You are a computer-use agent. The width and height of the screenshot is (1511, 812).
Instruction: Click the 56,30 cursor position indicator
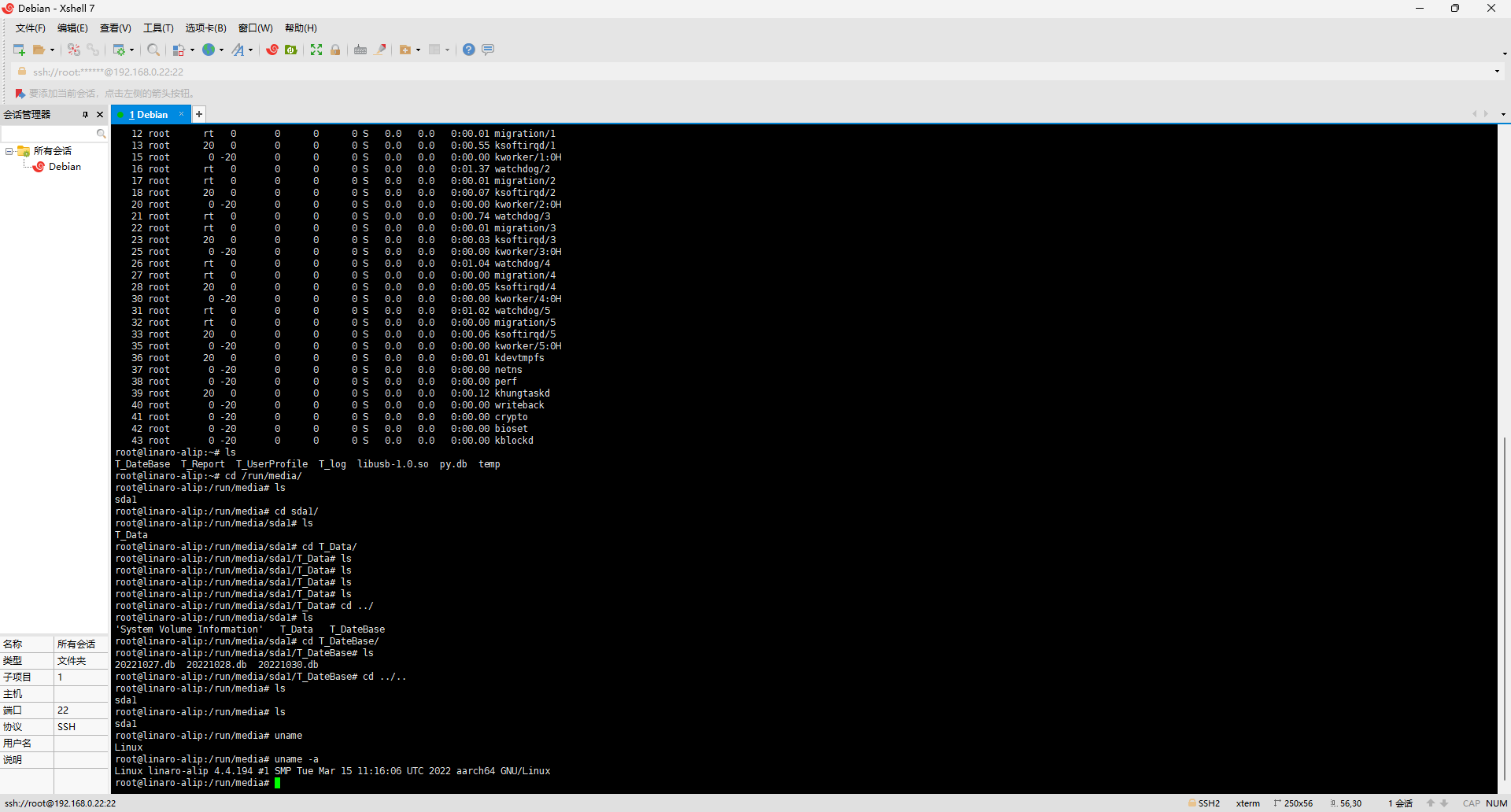pyautogui.click(x=1346, y=803)
